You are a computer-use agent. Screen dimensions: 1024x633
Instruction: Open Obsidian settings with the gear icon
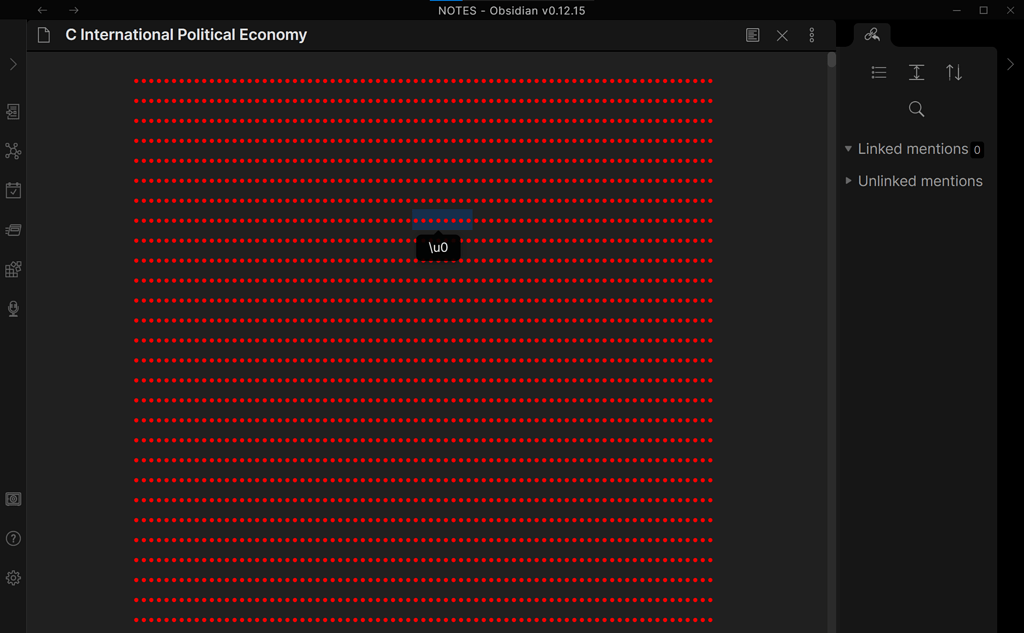point(13,577)
